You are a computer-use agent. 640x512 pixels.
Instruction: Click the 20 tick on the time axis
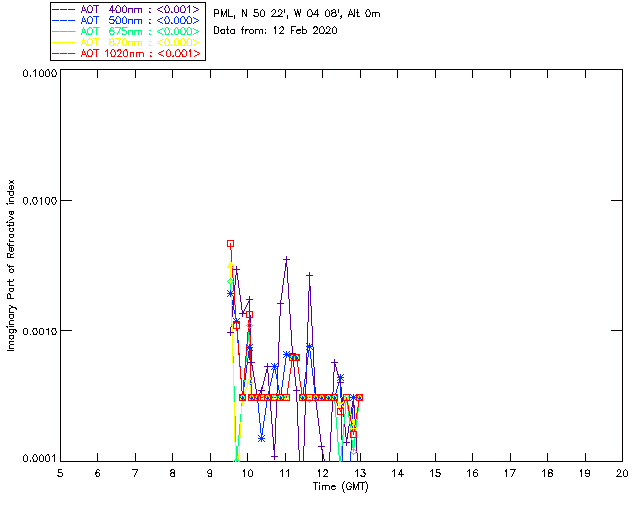pos(622,472)
